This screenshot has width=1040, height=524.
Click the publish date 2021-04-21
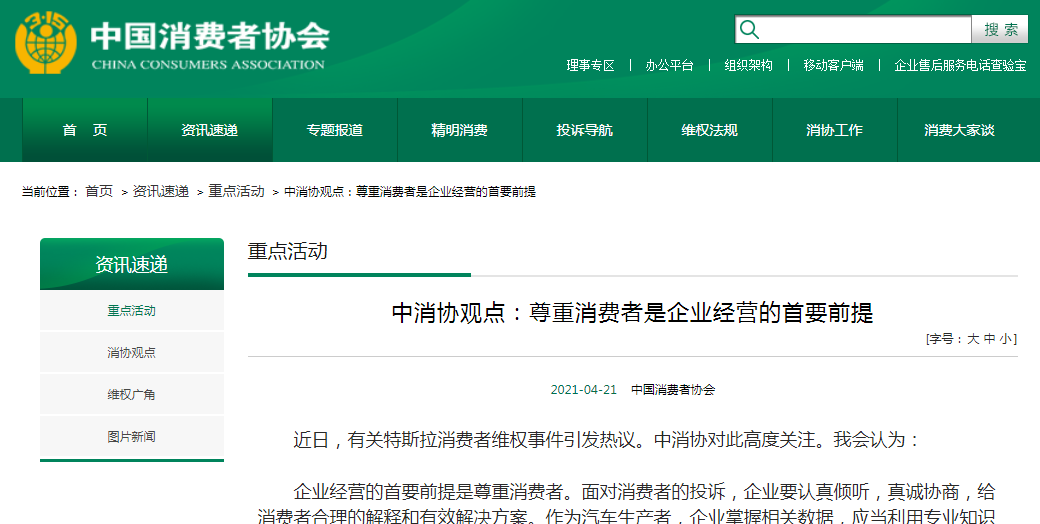tap(584, 390)
